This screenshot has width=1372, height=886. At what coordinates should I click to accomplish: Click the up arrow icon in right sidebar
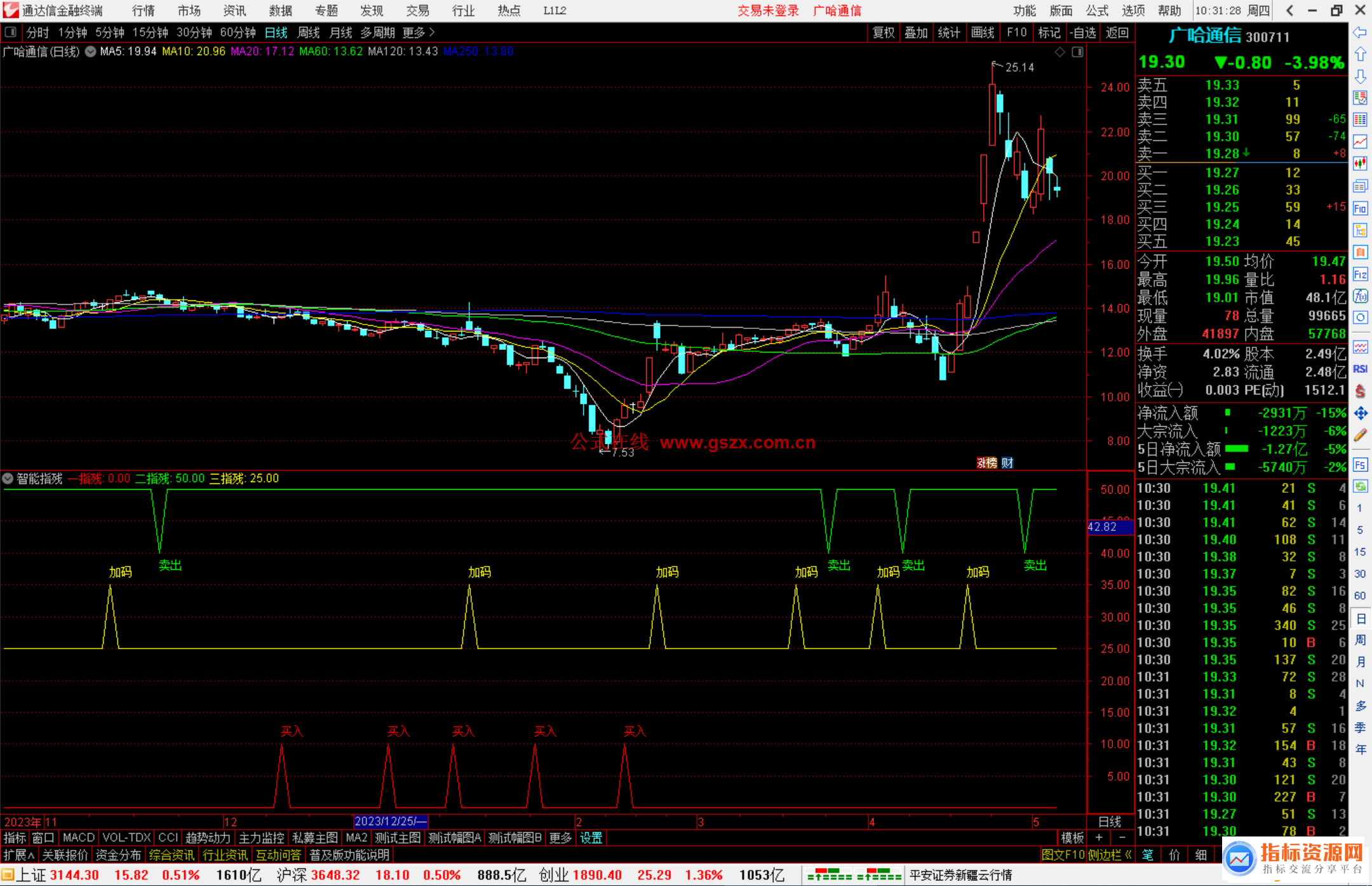pos(1360,55)
